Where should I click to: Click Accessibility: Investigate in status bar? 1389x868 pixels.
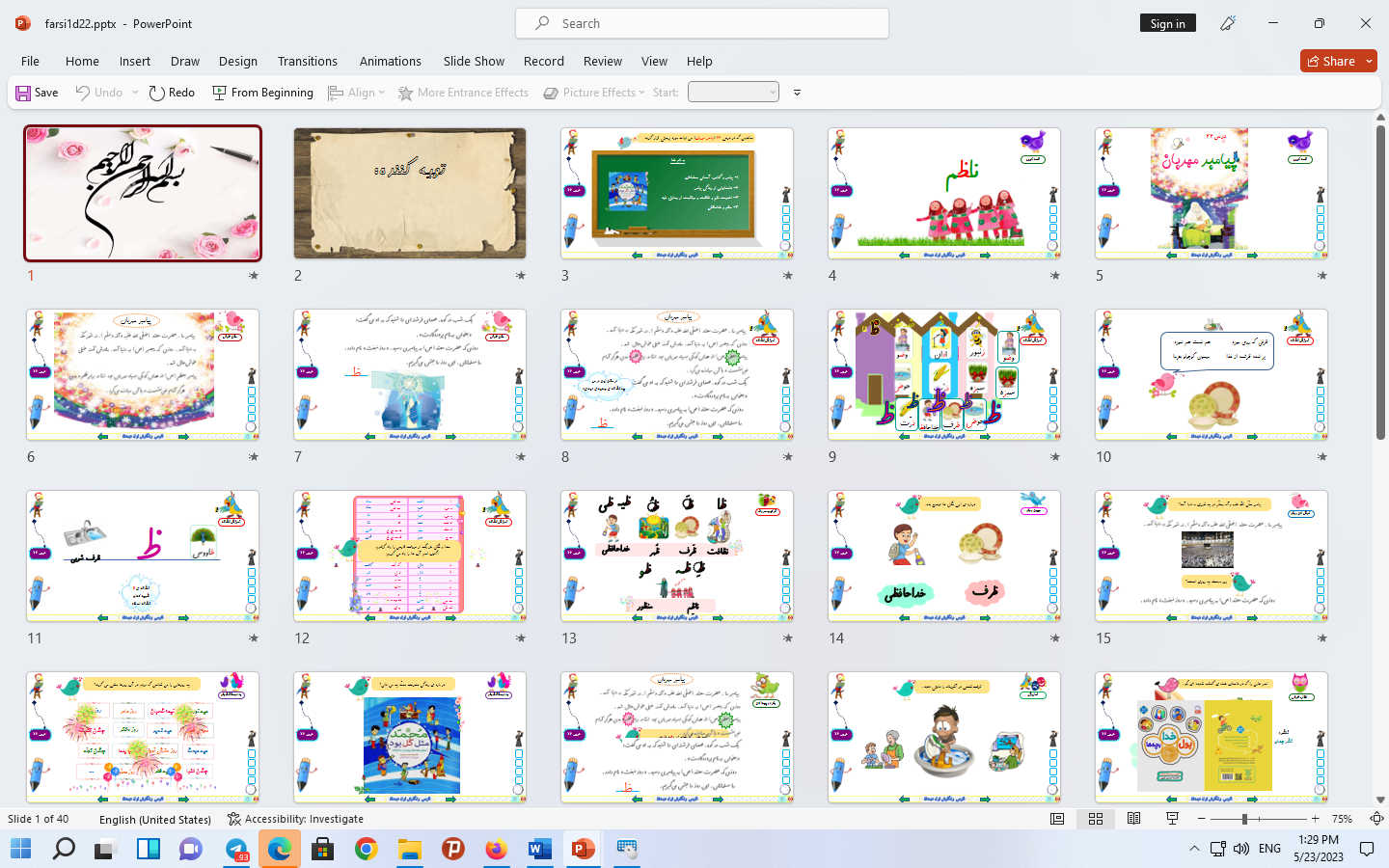(295, 819)
